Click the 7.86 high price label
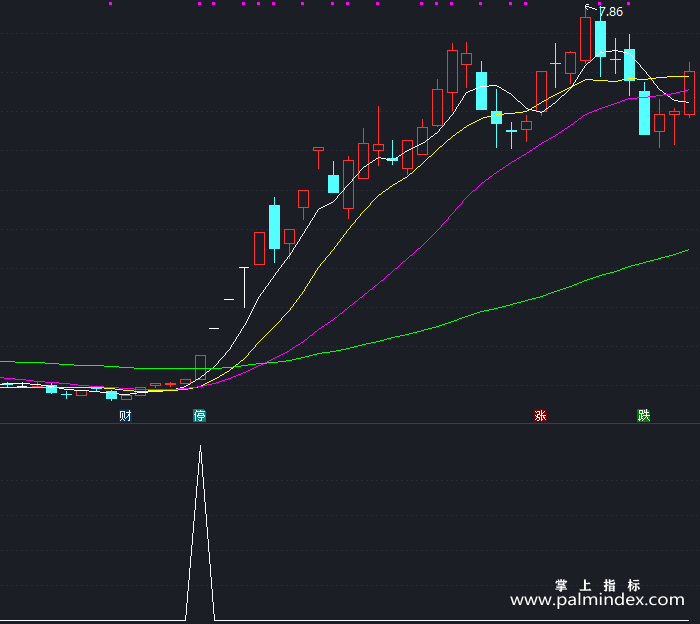700x624 pixels. pos(610,12)
